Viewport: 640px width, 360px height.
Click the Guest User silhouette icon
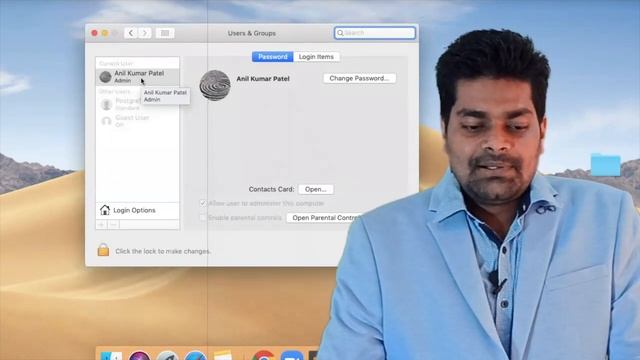click(x=106, y=121)
